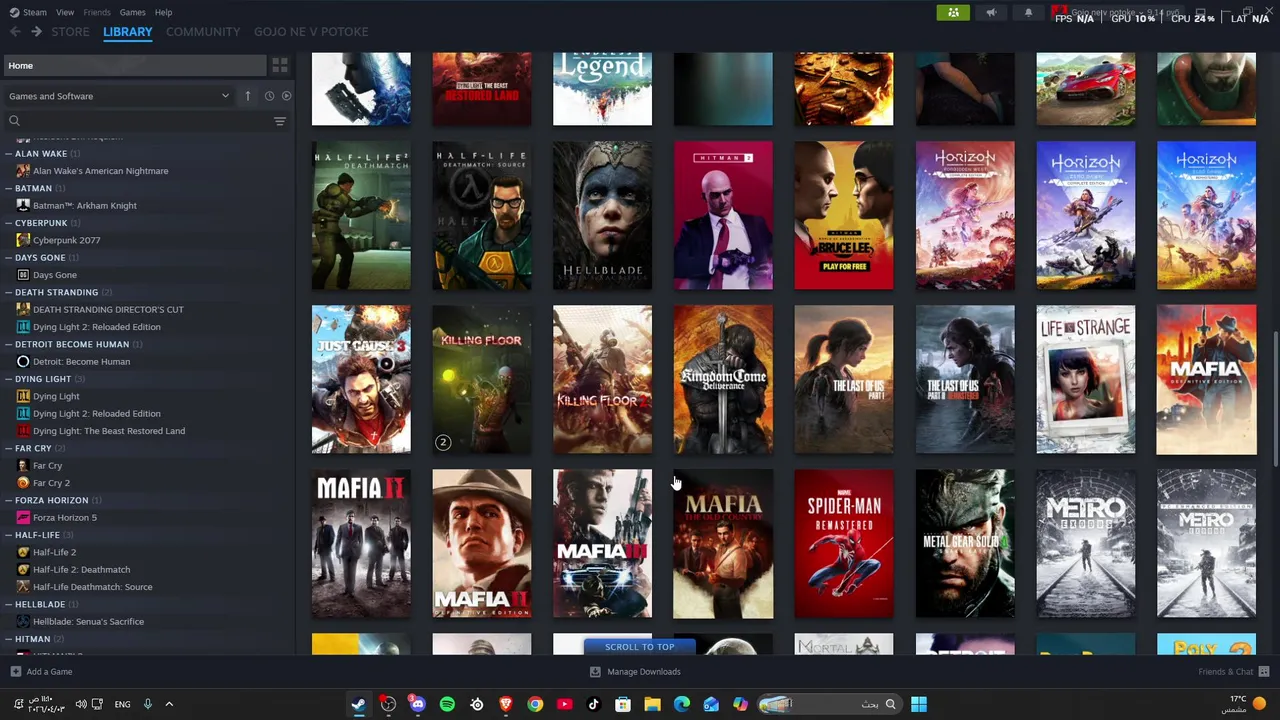Switch to grid collections view icon
1280x720 pixels.
click(x=280, y=65)
